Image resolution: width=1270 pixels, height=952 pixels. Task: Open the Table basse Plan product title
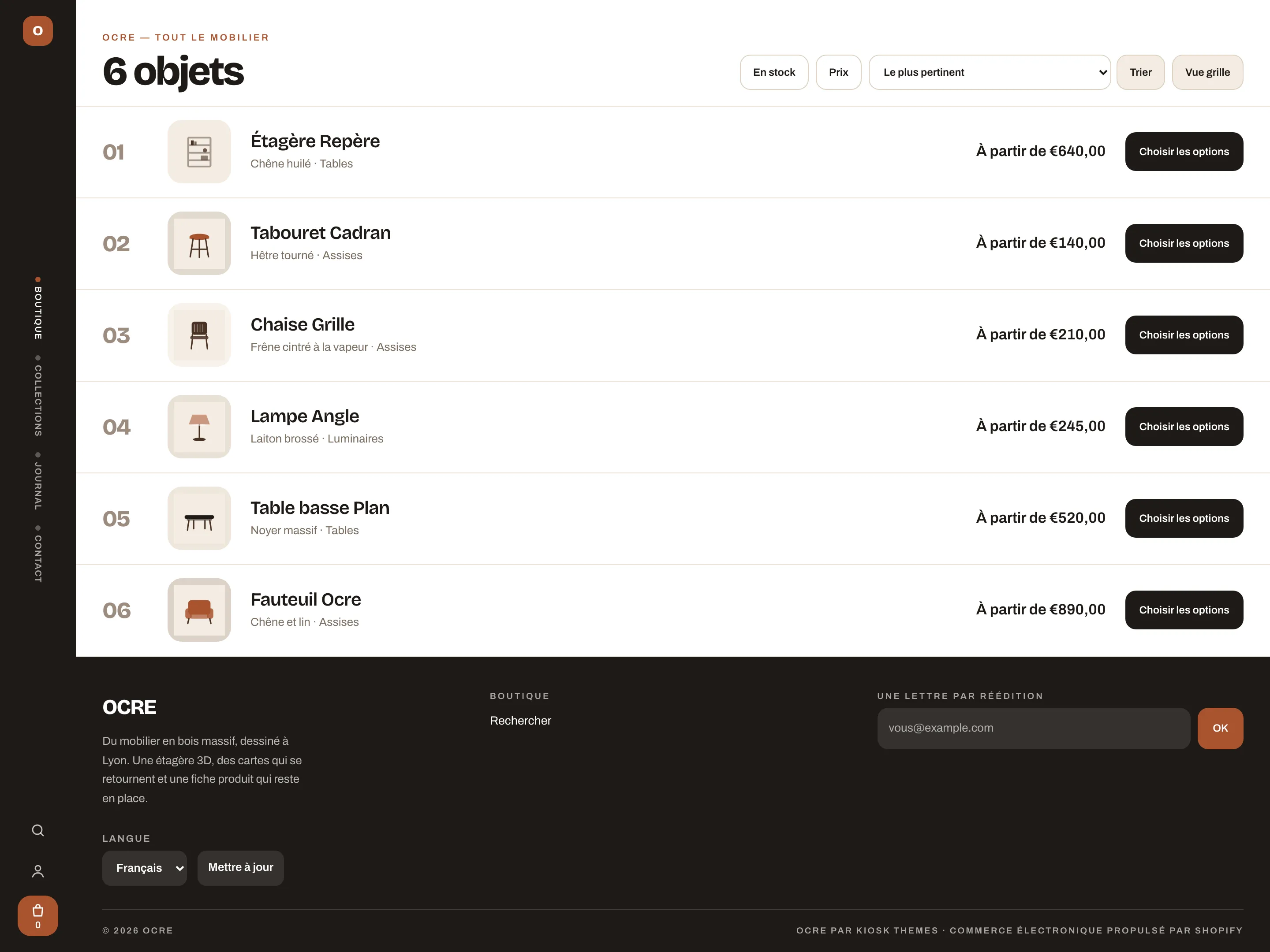coord(320,508)
